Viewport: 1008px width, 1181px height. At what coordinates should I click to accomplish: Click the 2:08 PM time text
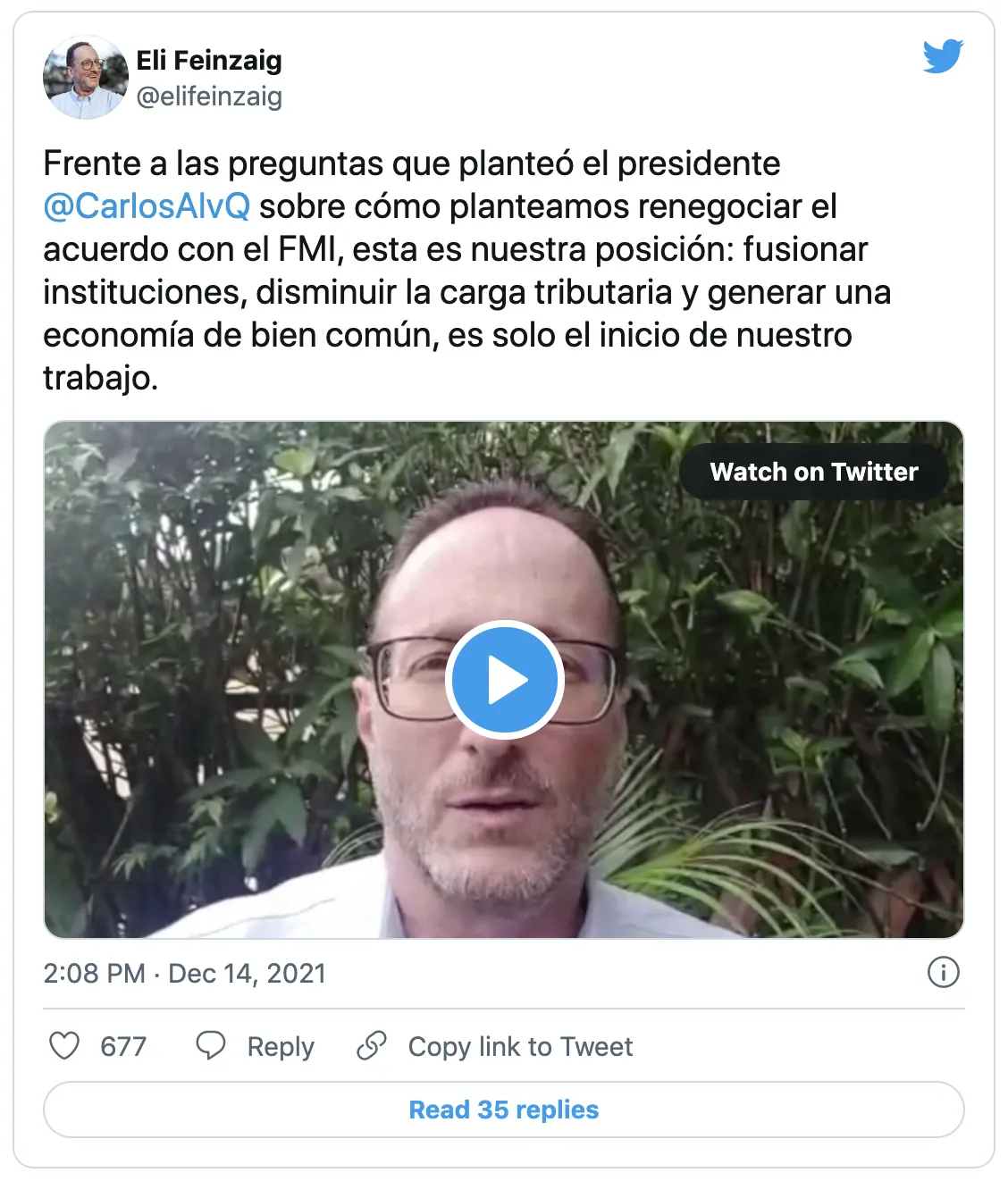click(x=94, y=973)
